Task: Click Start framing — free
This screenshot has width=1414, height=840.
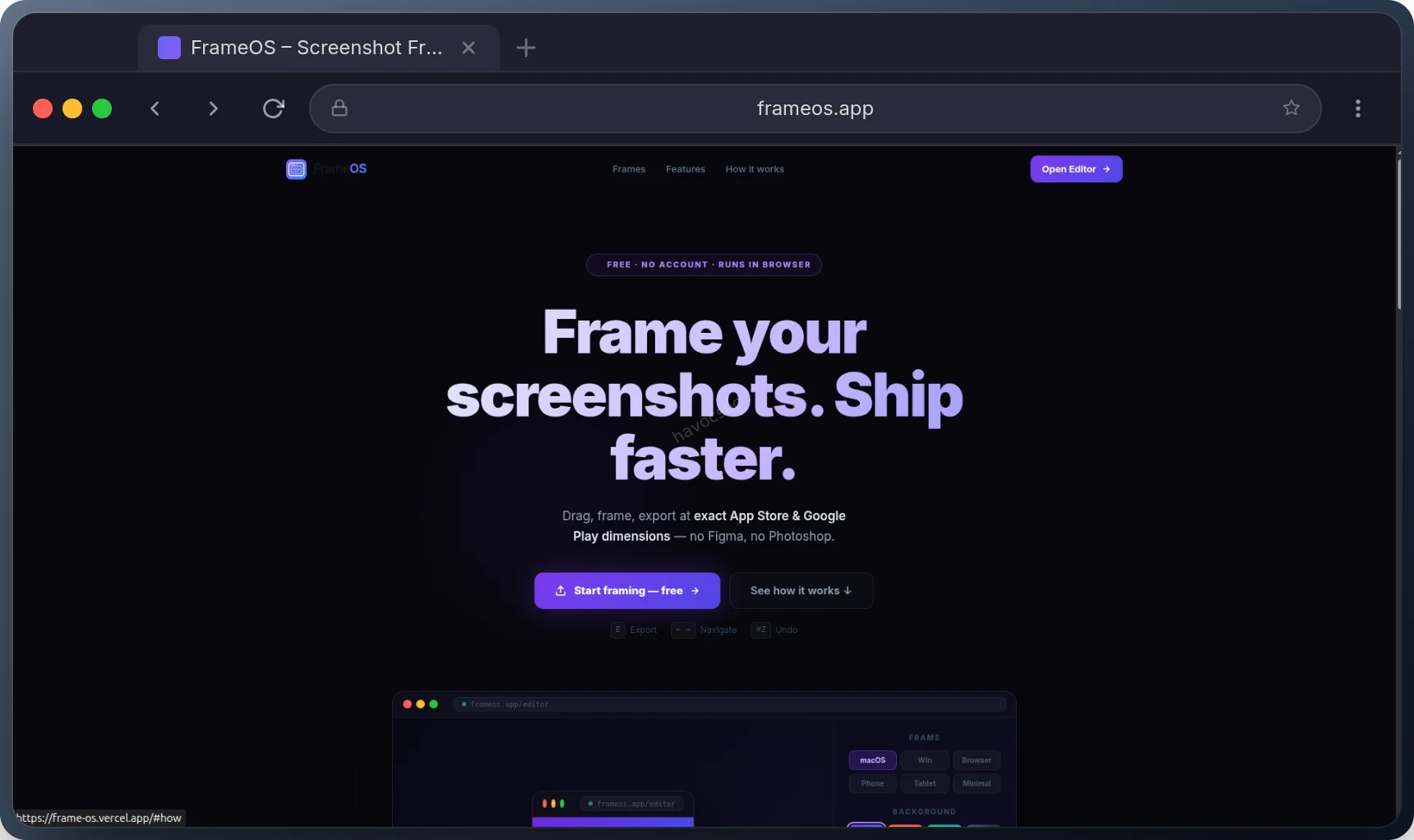Action: click(626, 590)
